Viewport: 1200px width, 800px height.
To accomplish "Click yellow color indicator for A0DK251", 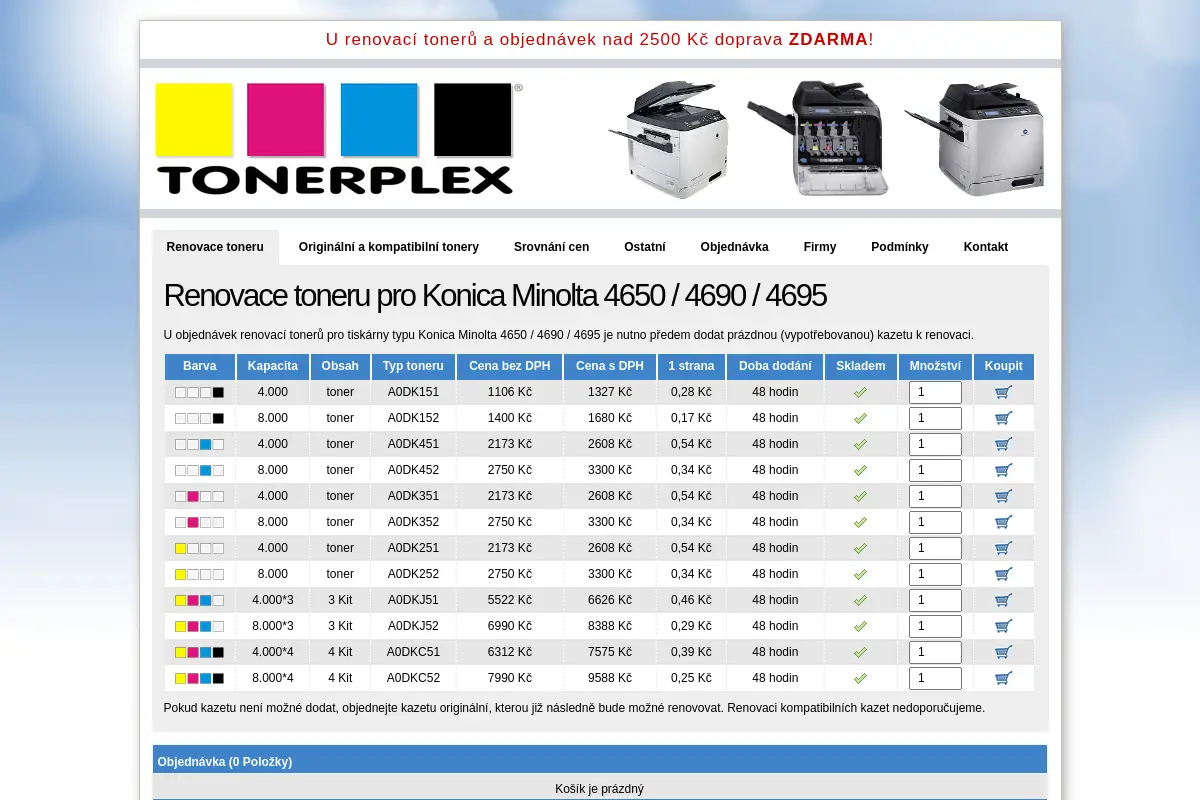I will point(181,548).
